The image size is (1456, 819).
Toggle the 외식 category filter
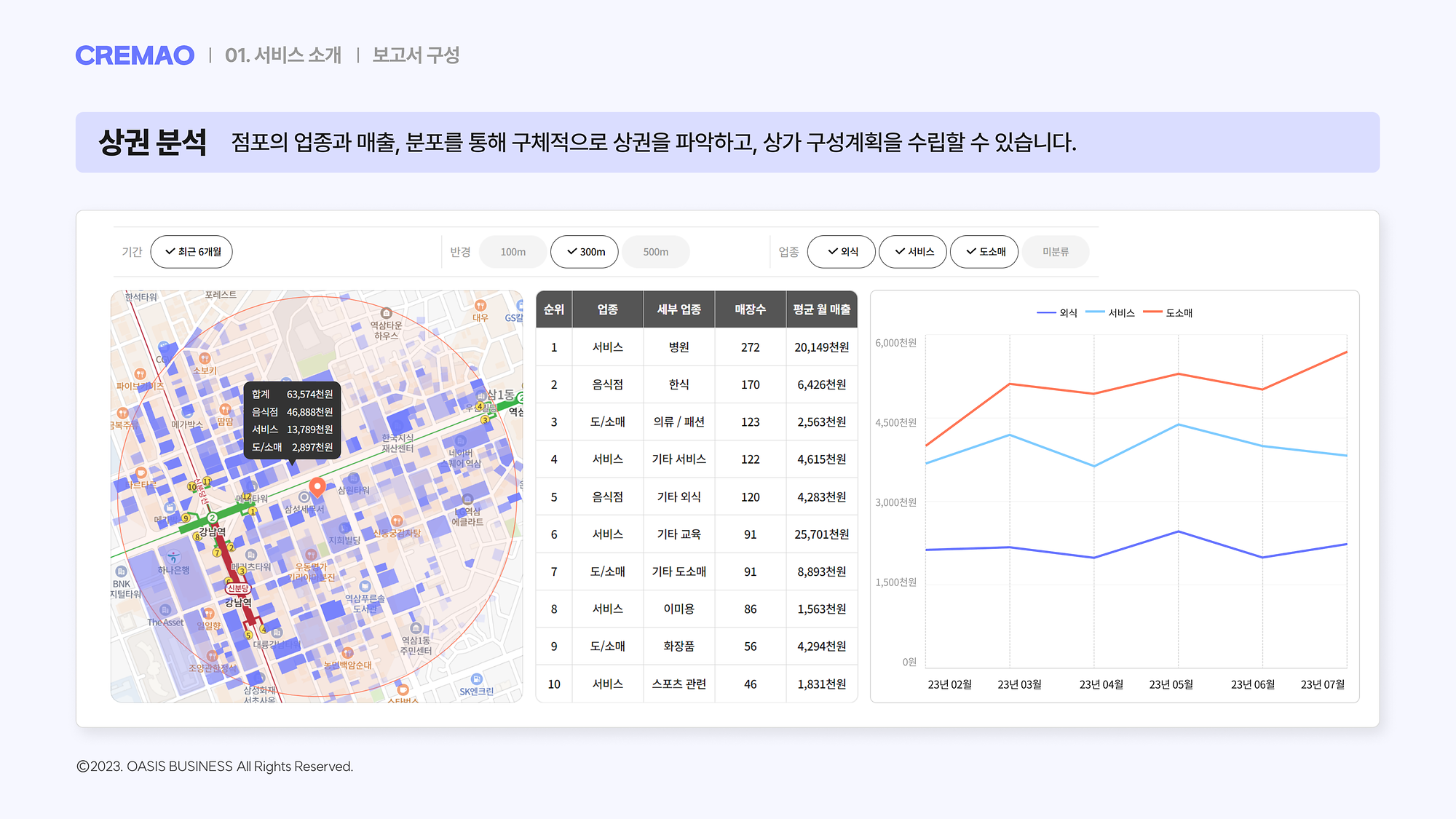tap(841, 252)
